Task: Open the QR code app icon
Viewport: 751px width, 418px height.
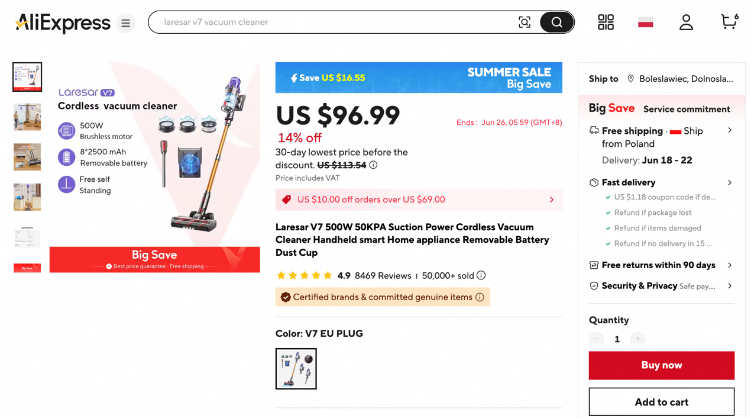Action: [606, 22]
